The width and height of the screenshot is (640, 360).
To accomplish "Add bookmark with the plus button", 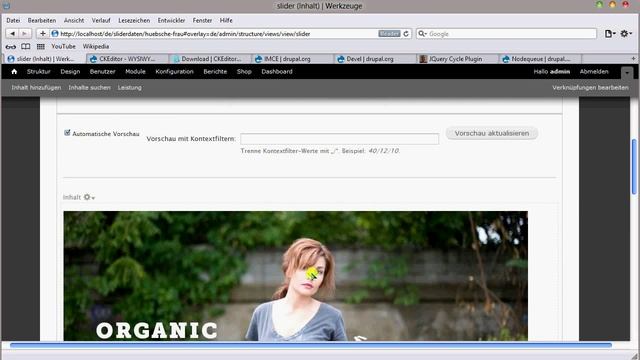I will tap(42, 33).
